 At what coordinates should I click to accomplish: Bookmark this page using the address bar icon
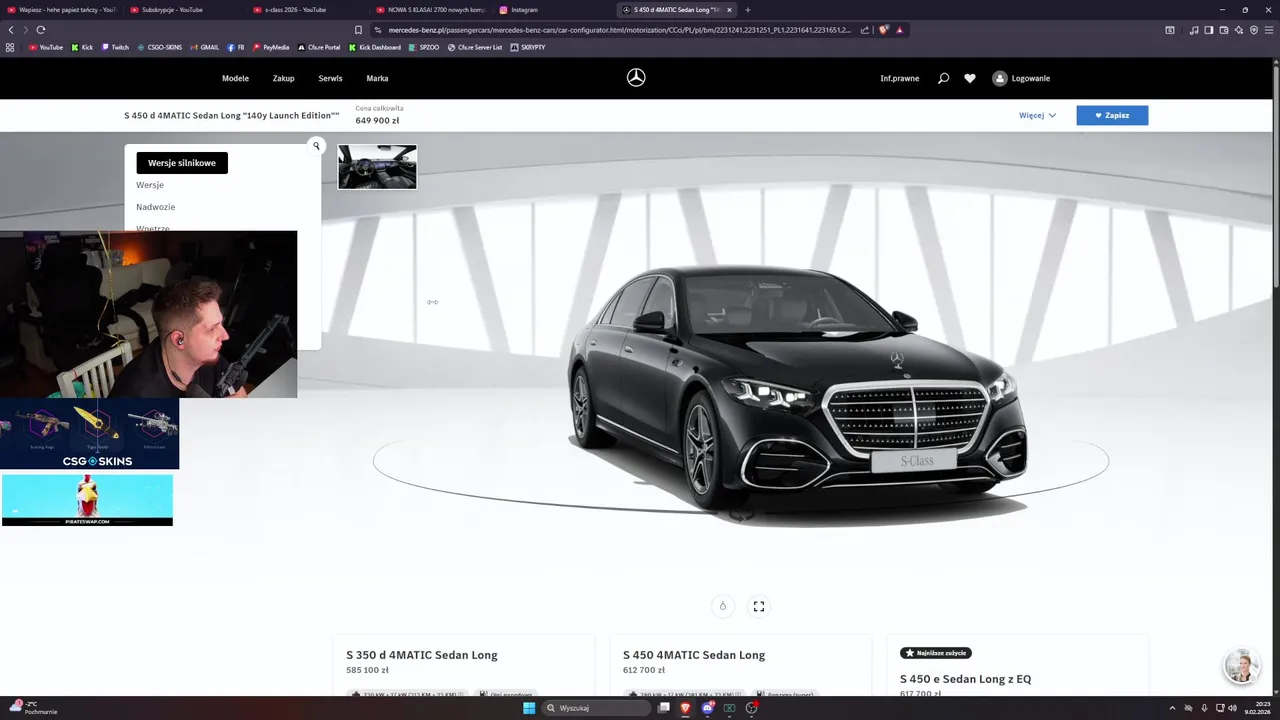pyautogui.click(x=358, y=30)
